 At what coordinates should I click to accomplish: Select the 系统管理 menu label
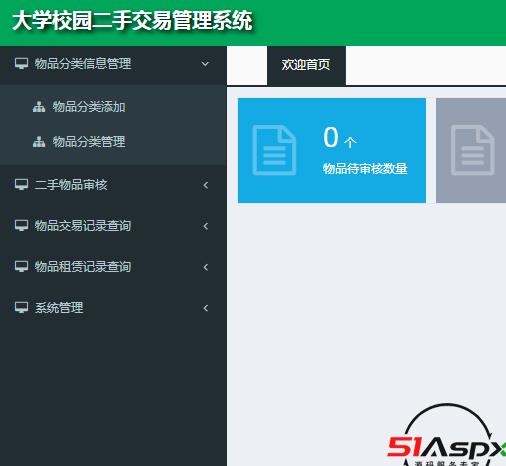click(x=59, y=308)
